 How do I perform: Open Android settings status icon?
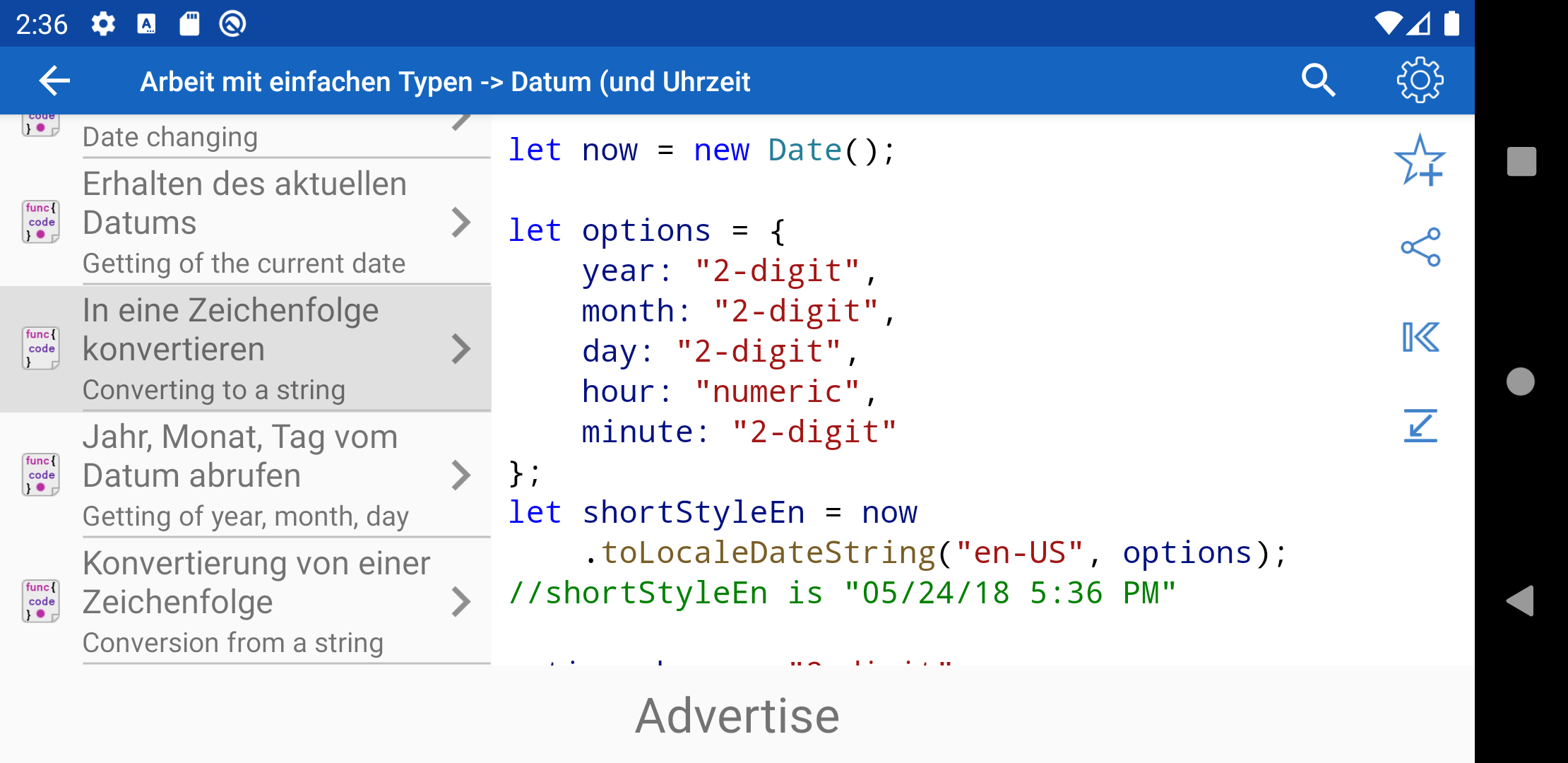click(x=103, y=24)
